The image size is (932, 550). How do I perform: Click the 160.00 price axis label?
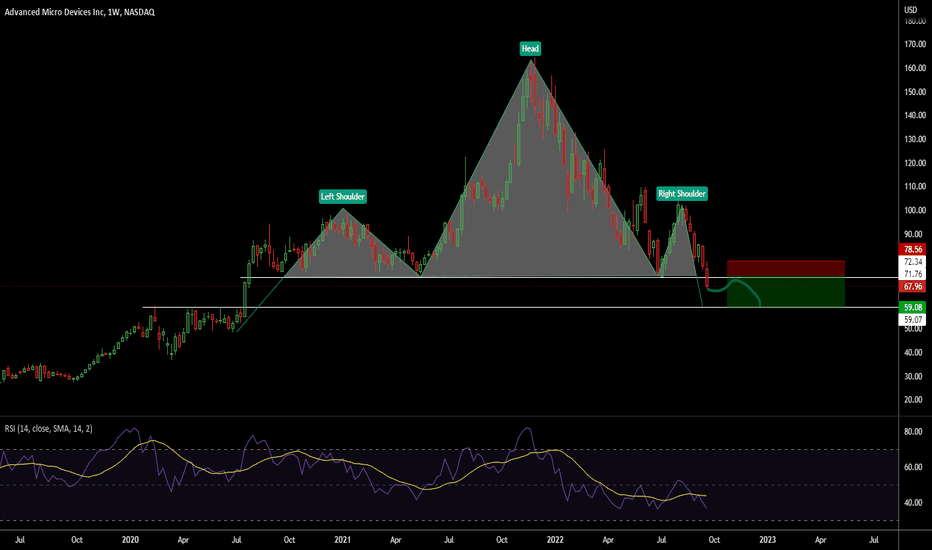915,68
